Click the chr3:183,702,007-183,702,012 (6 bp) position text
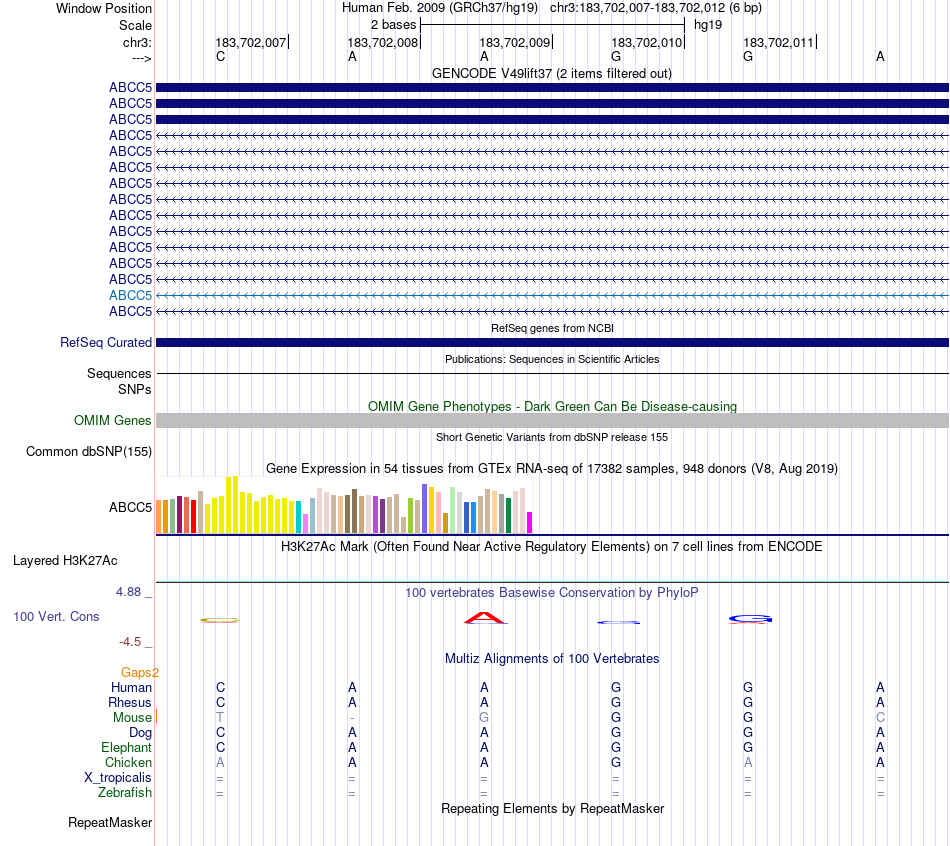This screenshot has width=950, height=846. pos(656,8)
